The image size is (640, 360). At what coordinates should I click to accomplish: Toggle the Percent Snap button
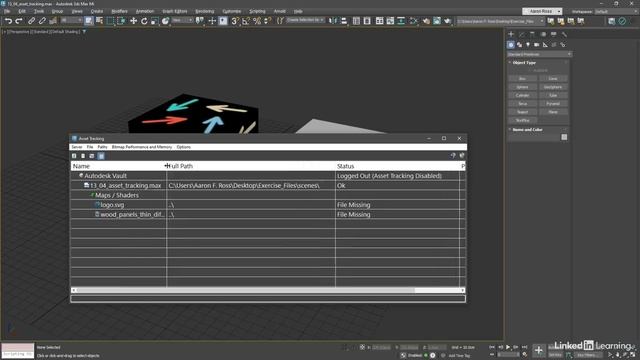257,21
